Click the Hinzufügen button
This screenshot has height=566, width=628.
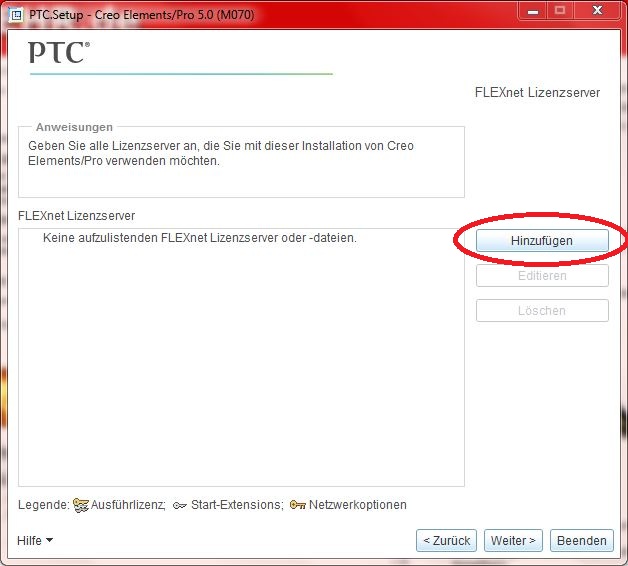coord(541,241)
